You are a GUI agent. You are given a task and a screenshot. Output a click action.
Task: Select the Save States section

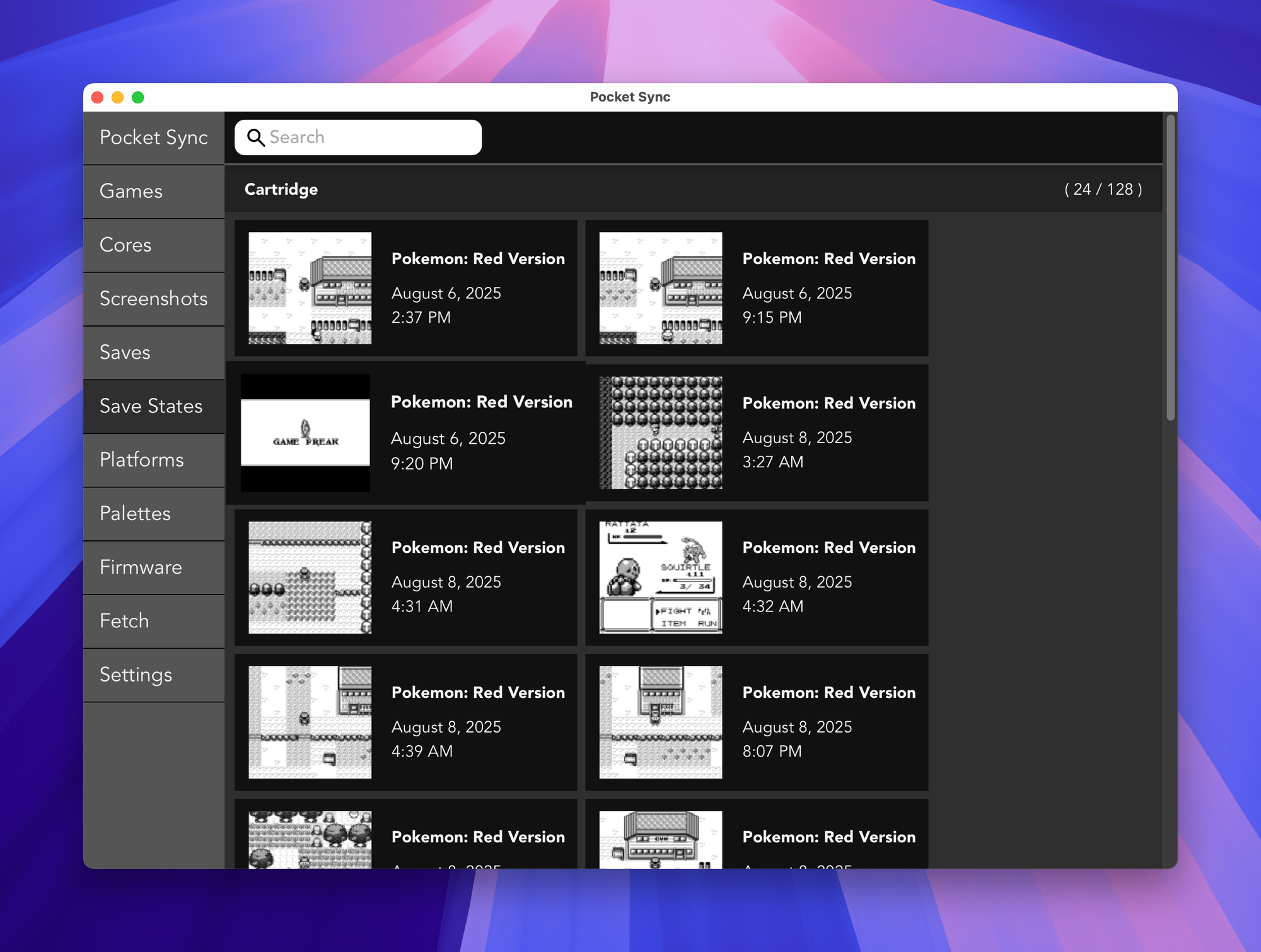coord(154,406)
